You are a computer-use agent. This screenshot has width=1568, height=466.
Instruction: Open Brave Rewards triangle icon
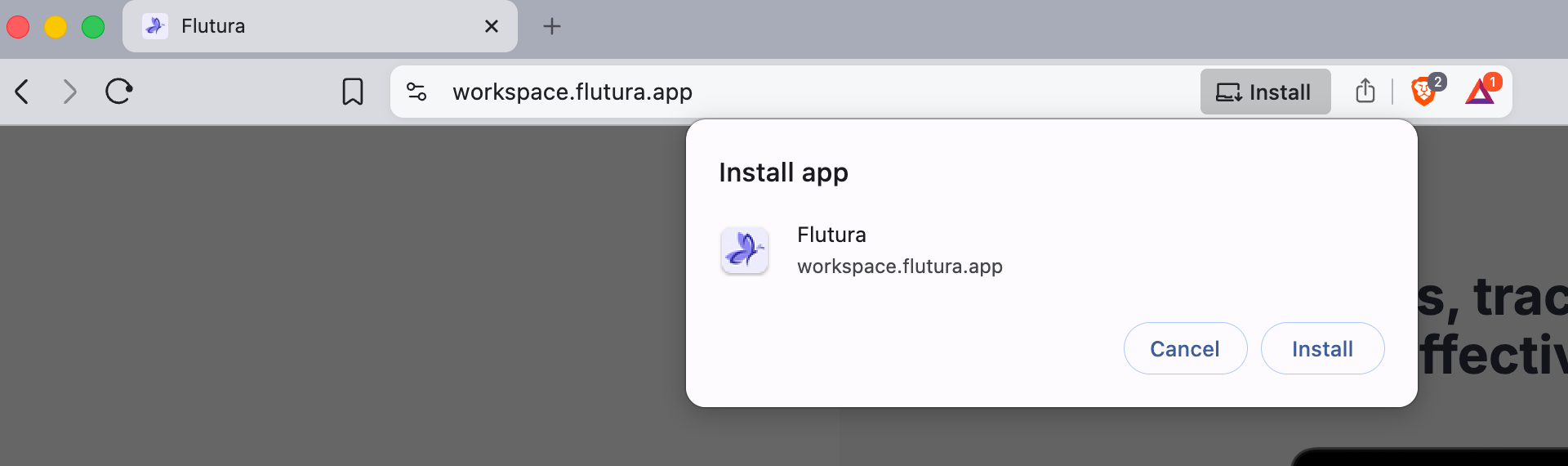pyautogui.click(x=1480, y=92)
